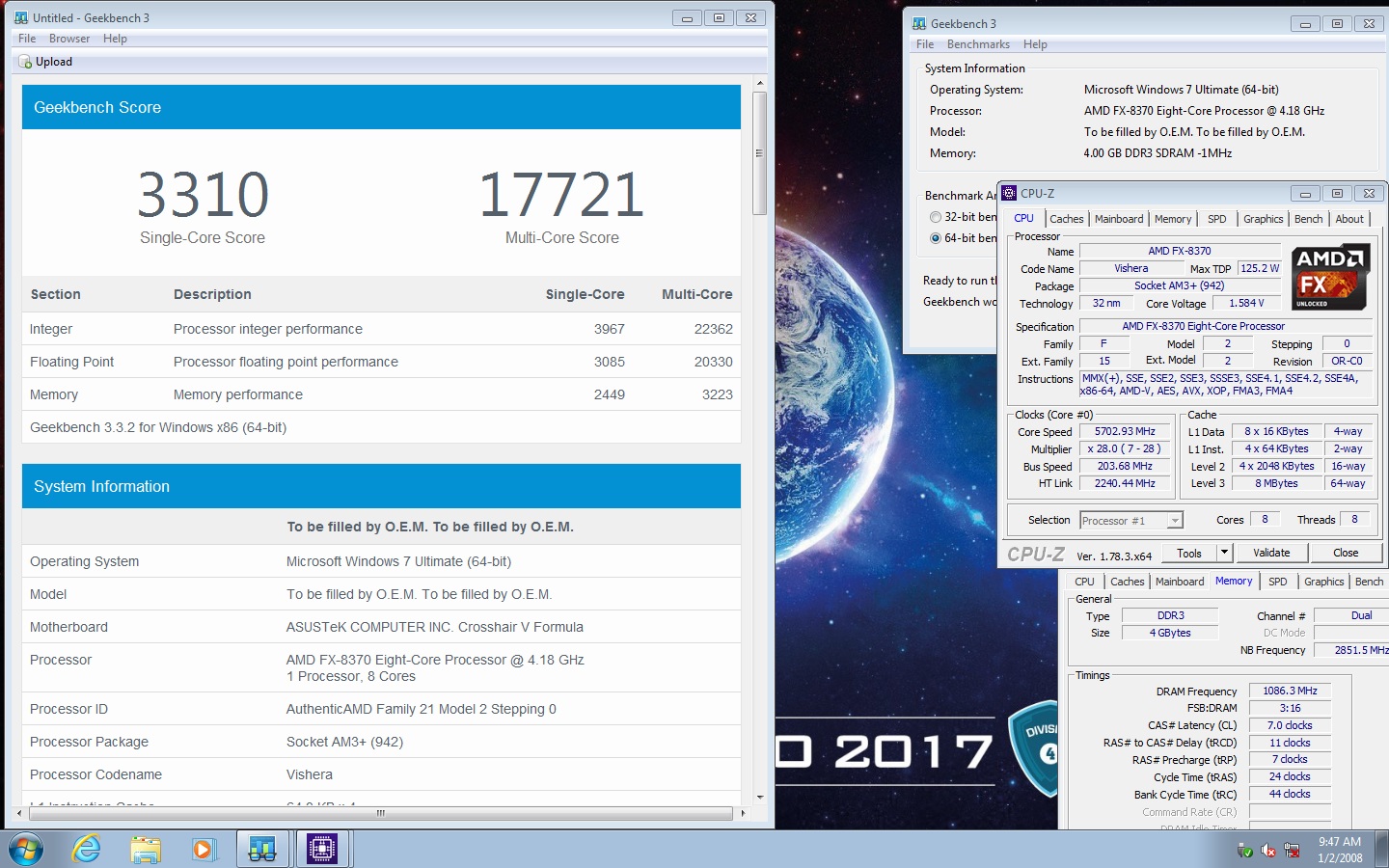
Task: Click the Close button in CPU-Z footer
Action: [x=1346, y=553]
